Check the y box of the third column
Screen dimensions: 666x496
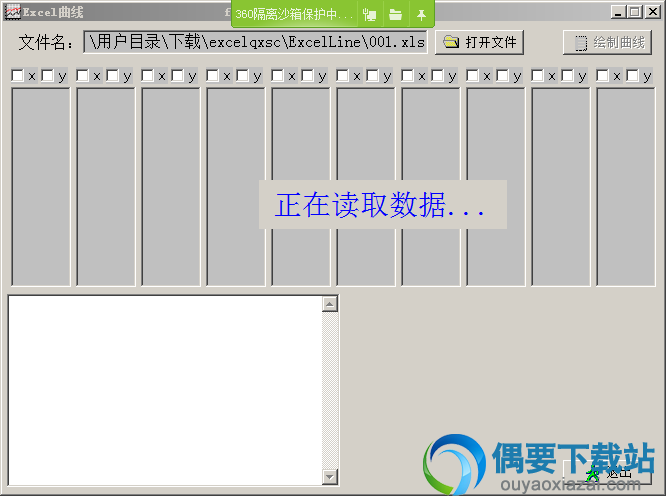tap(178, 76)
